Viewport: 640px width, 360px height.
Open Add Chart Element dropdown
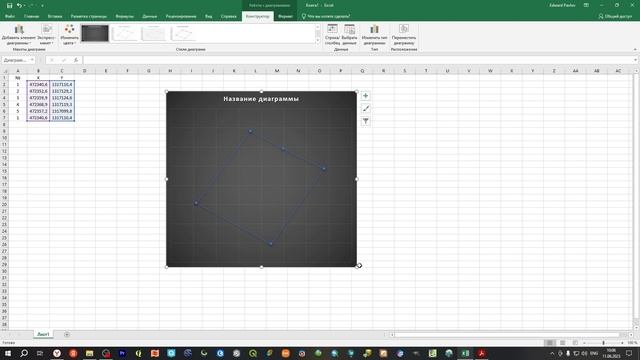[19, 35]
